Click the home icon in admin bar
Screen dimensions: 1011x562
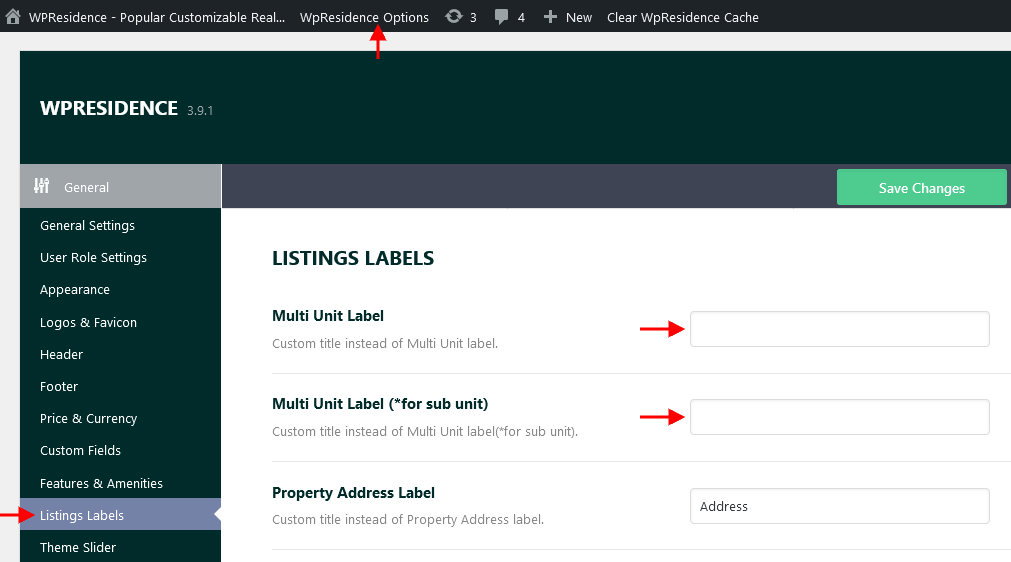click(x=13, y=17)
